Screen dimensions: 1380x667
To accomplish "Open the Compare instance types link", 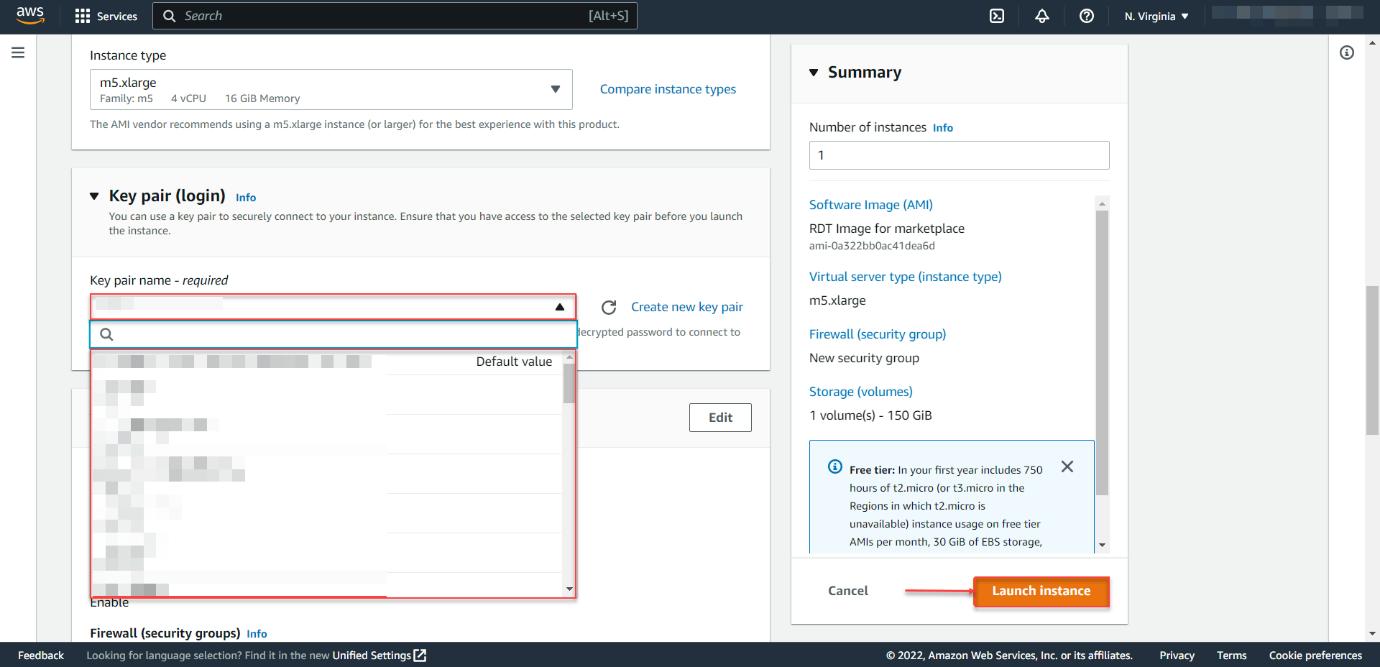I will point(667,89).
